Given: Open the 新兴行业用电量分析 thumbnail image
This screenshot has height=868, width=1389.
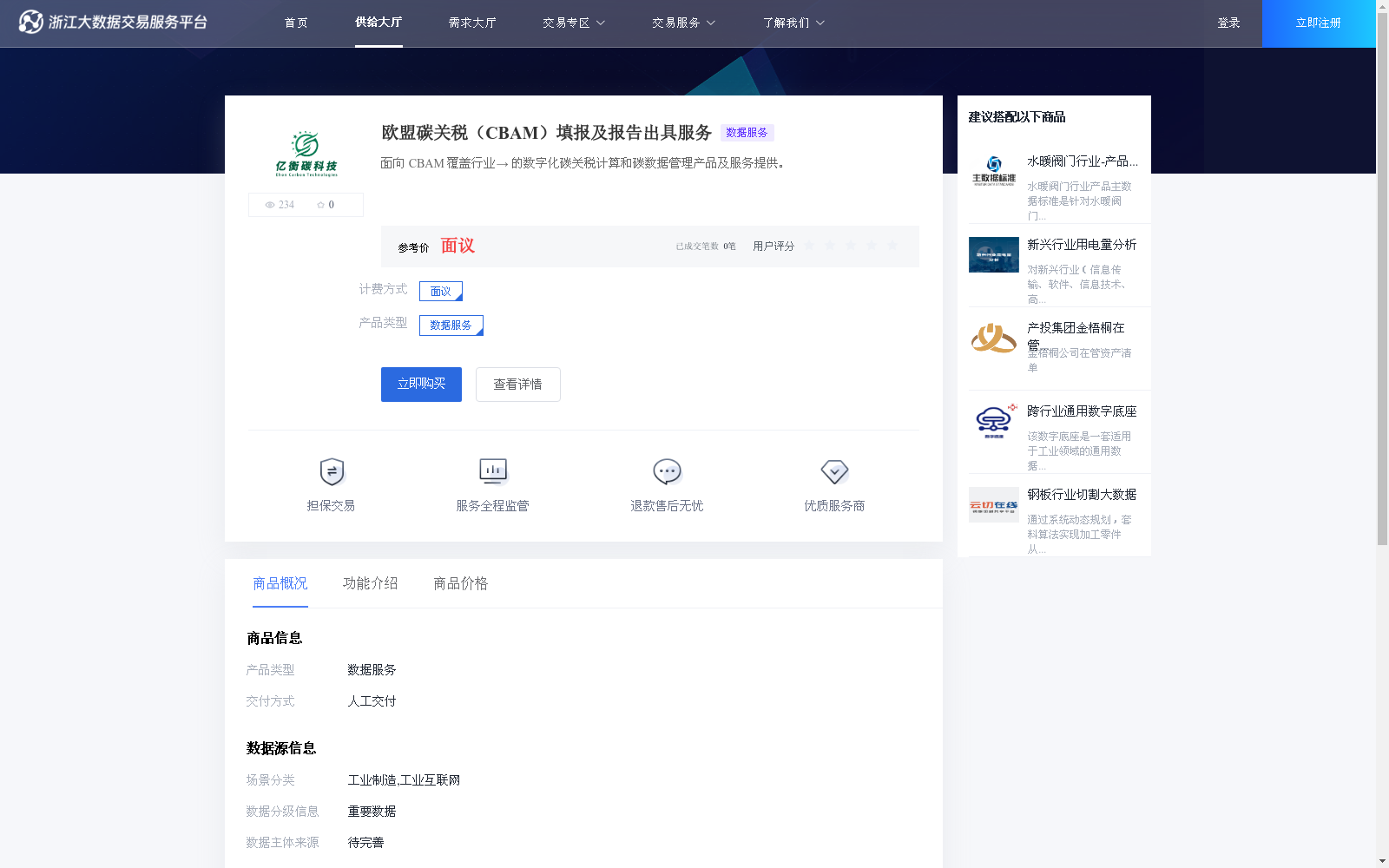Looking at the screenshot, I should [x=994, y=254].
